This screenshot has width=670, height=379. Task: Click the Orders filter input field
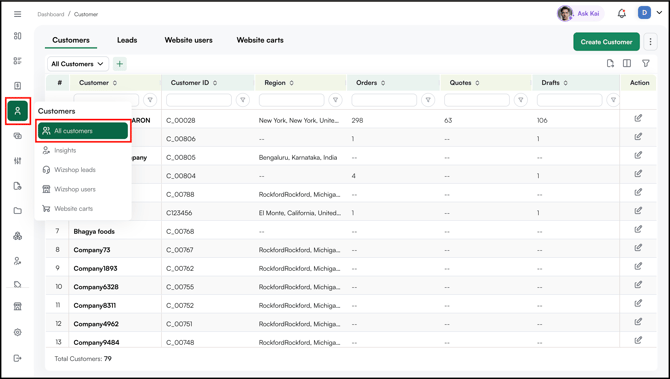[384, 100]
